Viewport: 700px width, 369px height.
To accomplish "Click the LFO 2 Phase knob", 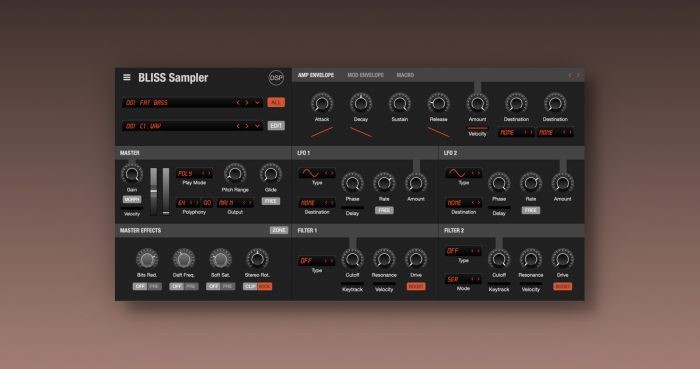I will (499, 183).
